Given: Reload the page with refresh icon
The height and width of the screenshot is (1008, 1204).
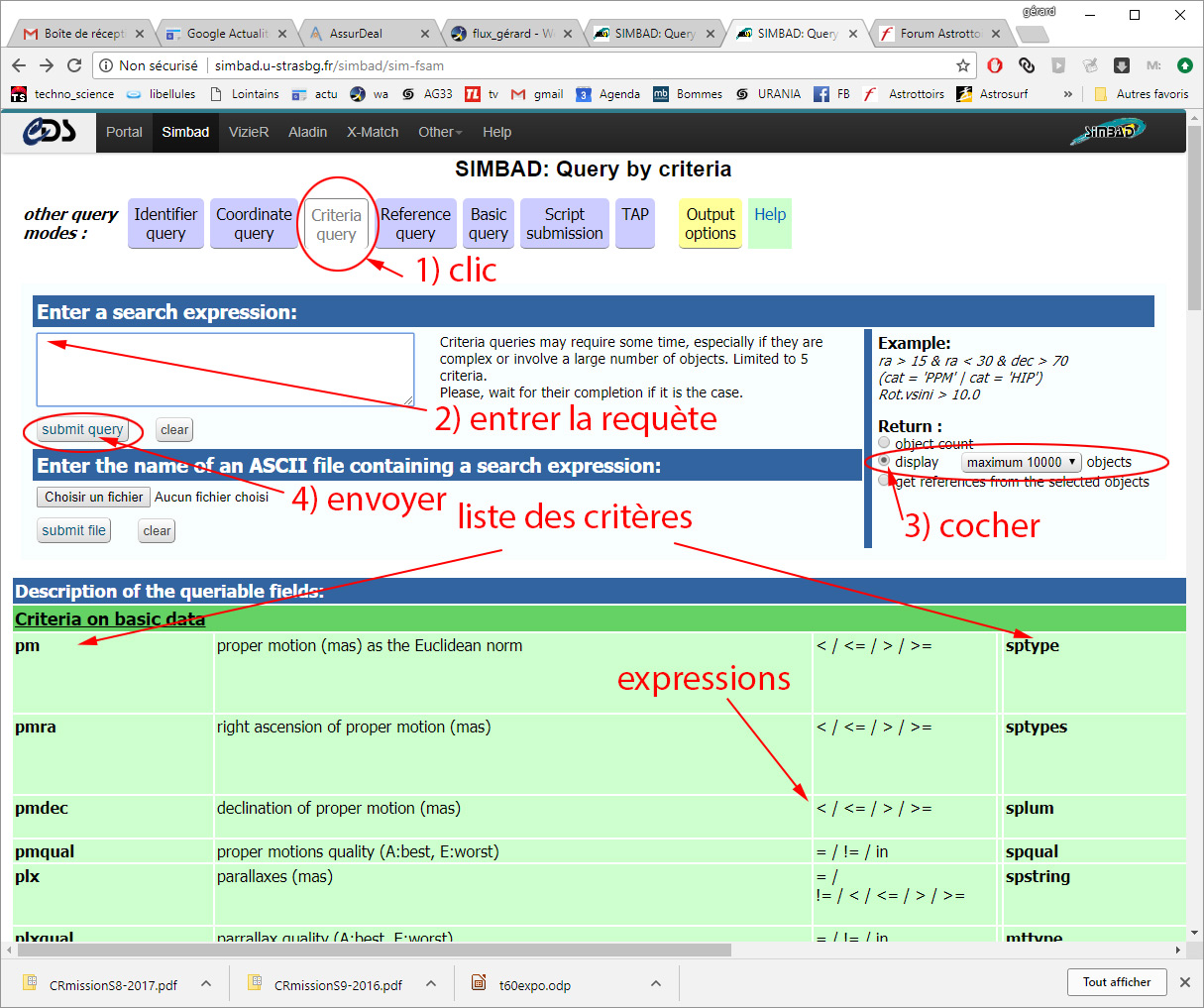Looking at the screenshot, I should (x=74, y=65).
